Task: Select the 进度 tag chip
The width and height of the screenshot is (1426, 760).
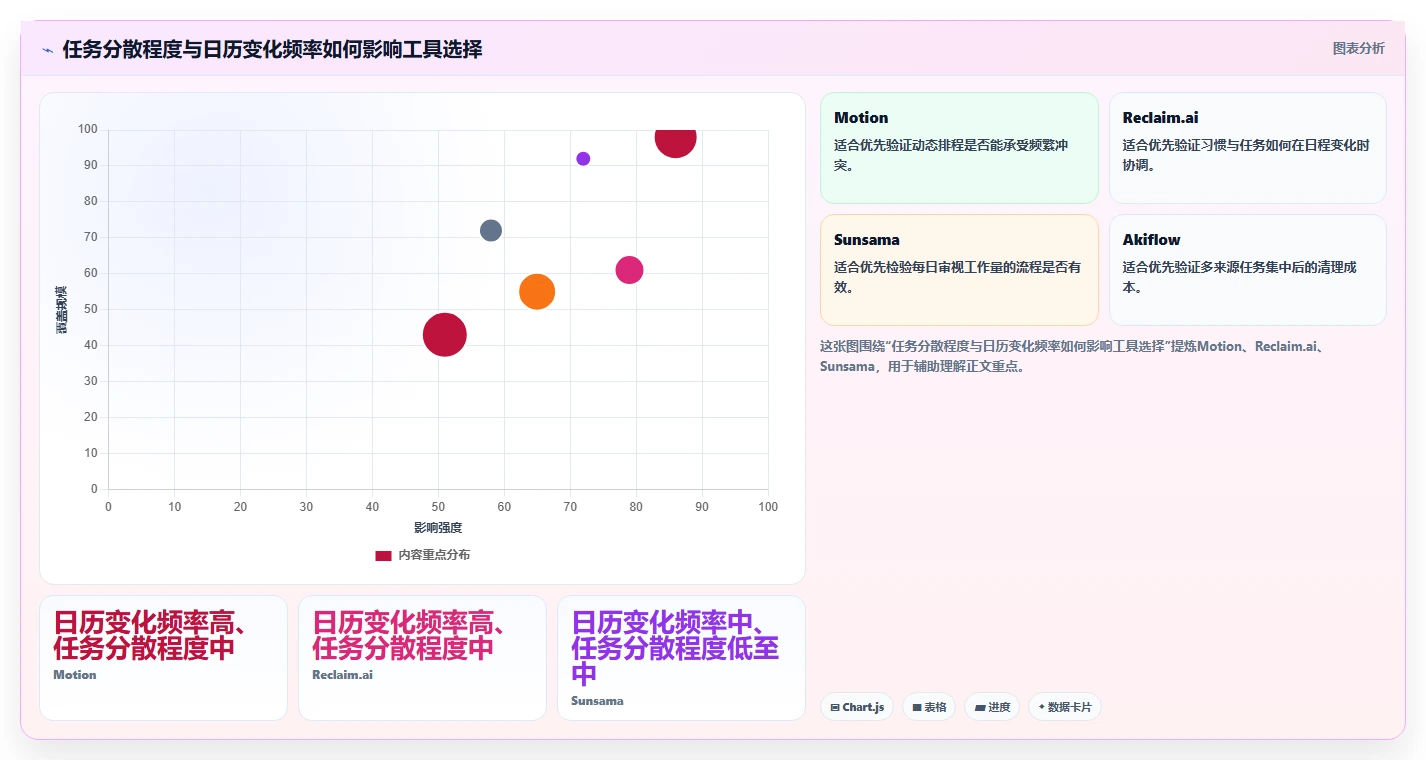Action: point(992,707)
